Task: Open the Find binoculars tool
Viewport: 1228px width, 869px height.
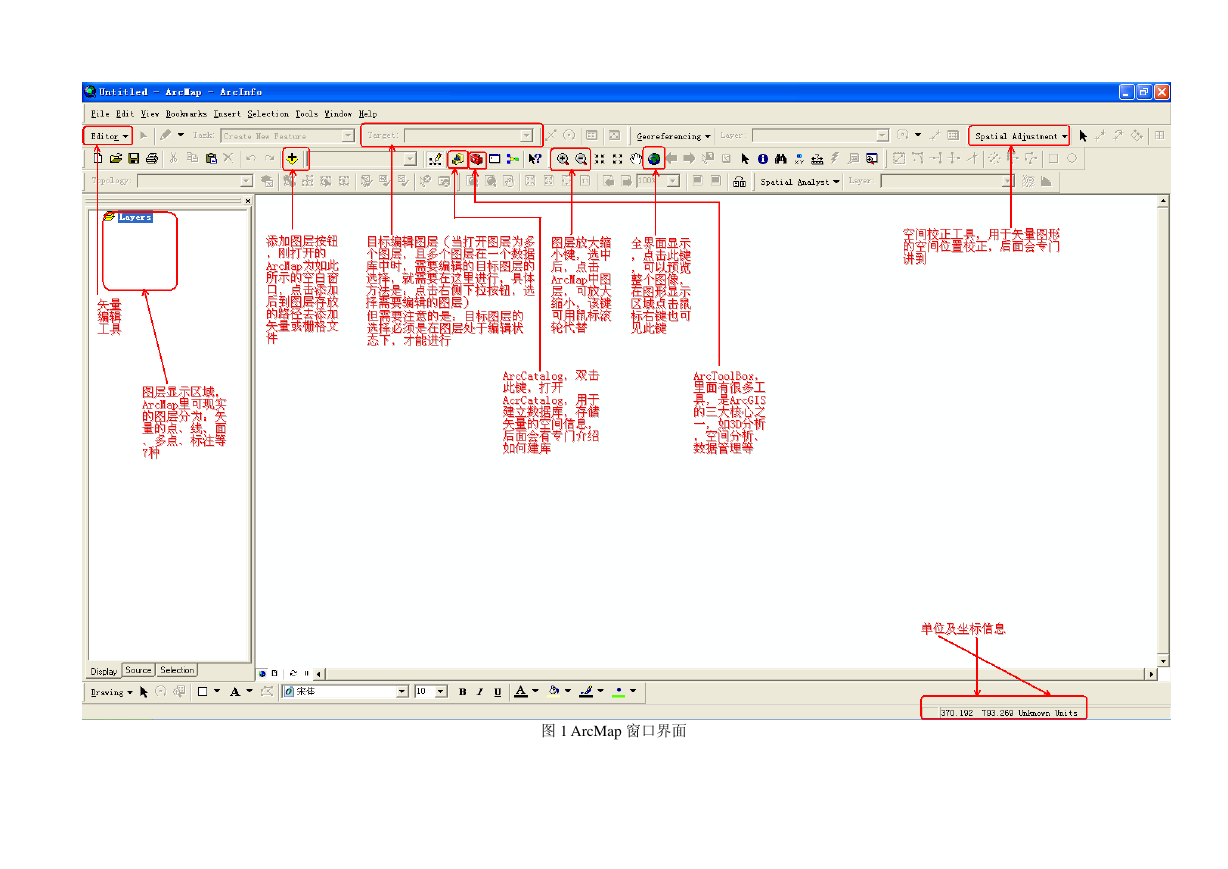Action: coord(780,158)
